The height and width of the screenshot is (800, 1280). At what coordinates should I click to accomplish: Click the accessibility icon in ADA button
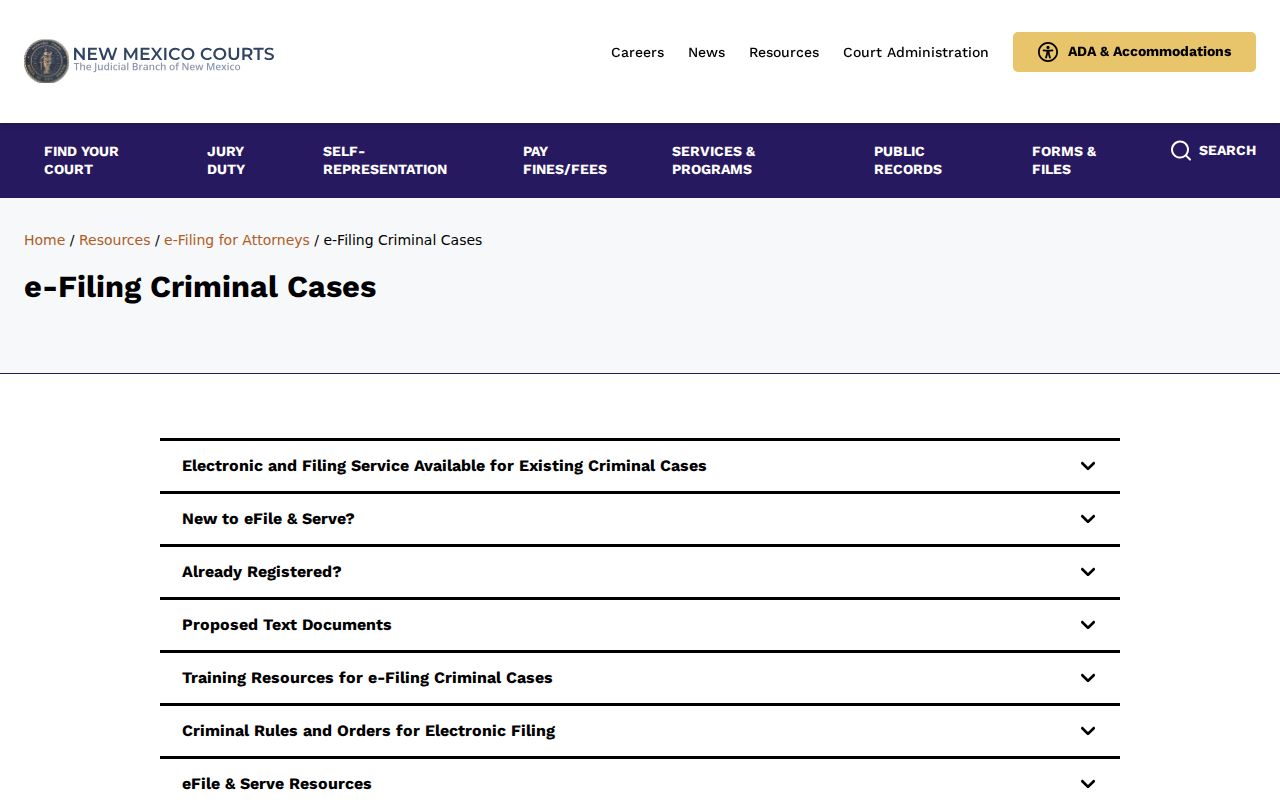point(1047,52)
